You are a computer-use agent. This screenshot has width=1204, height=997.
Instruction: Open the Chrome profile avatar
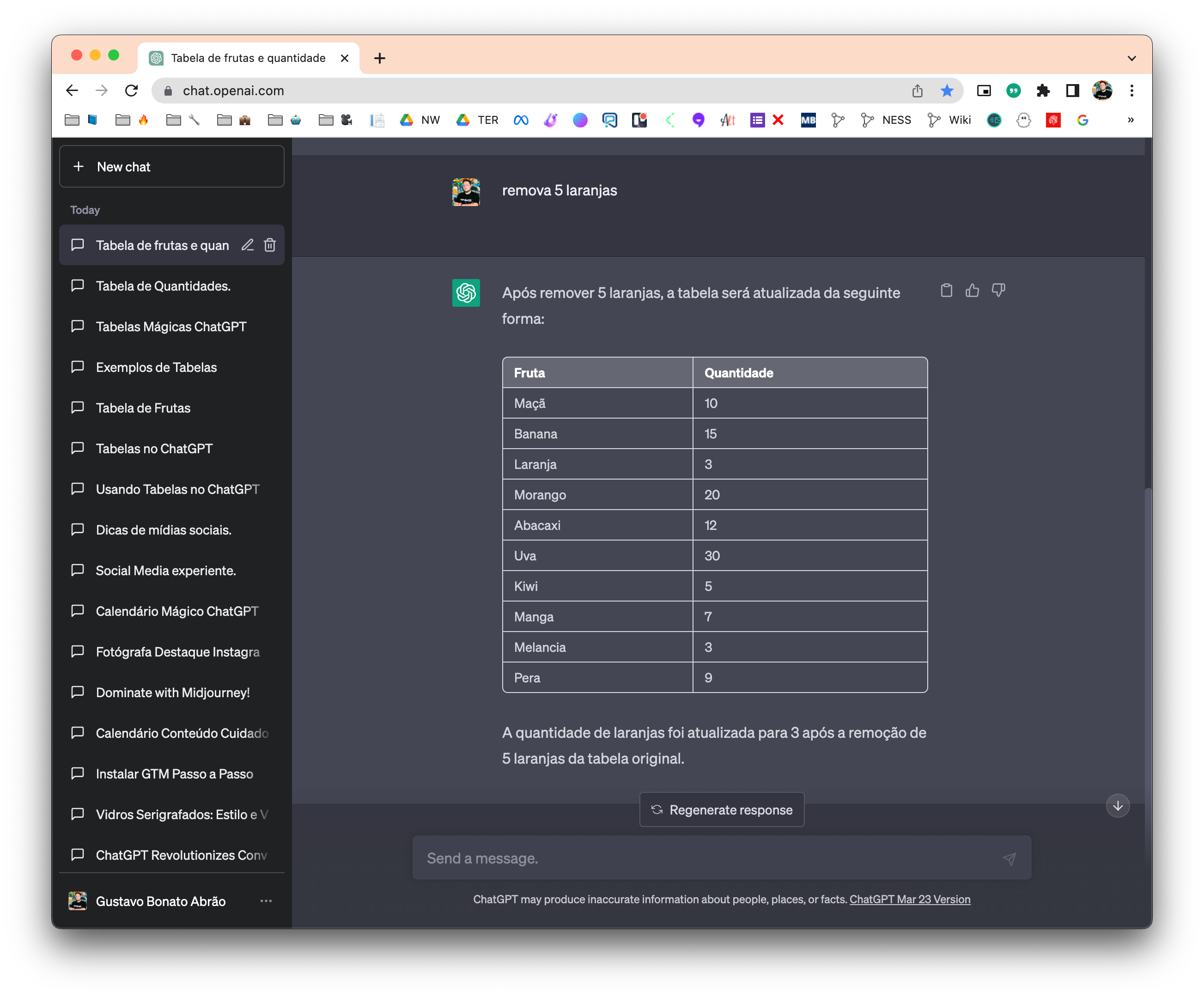[1102, 91]
